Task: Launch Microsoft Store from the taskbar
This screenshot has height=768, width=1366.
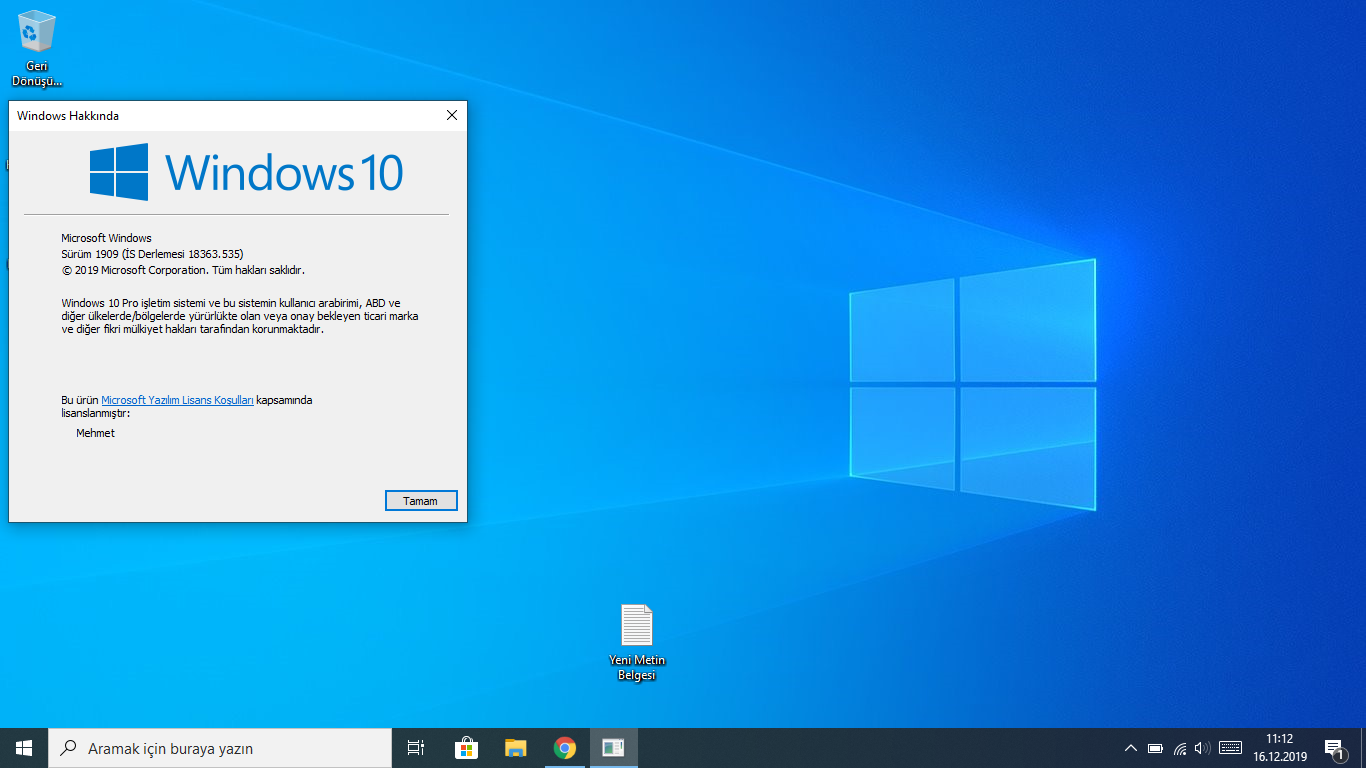Action: click(x=466, y=748)
